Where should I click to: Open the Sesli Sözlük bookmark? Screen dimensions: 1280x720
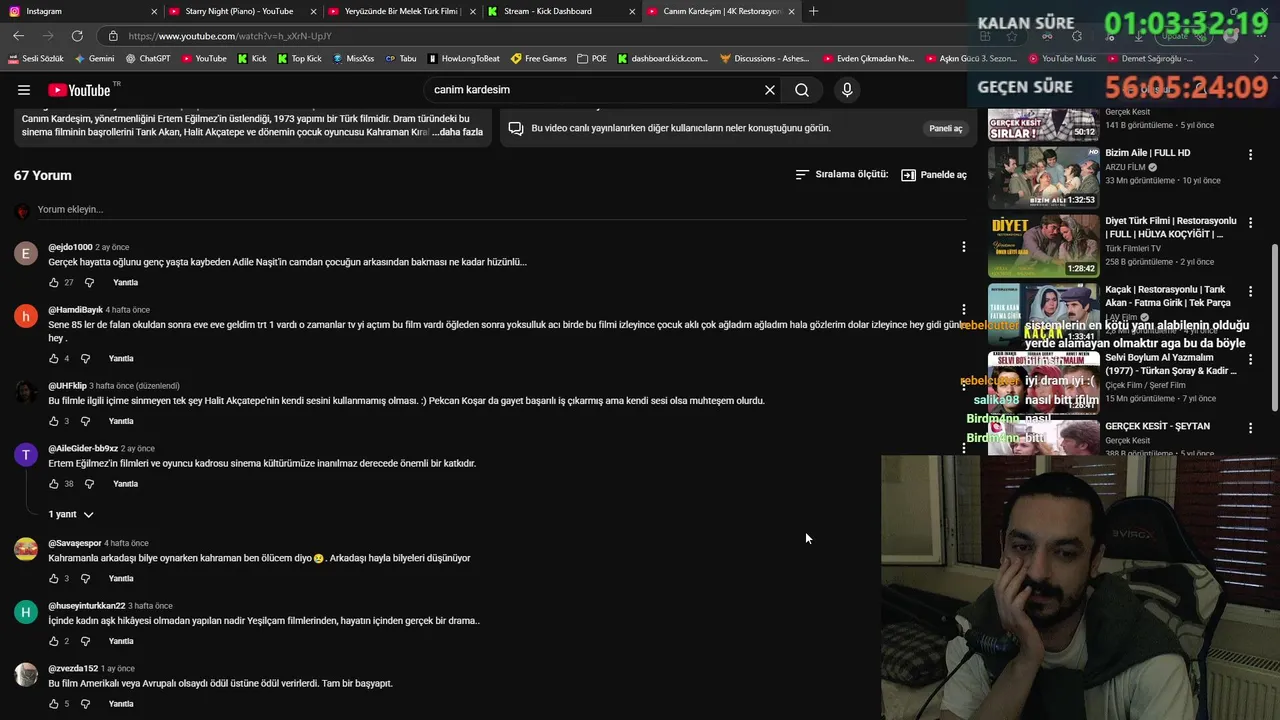(x=35, y=59)
